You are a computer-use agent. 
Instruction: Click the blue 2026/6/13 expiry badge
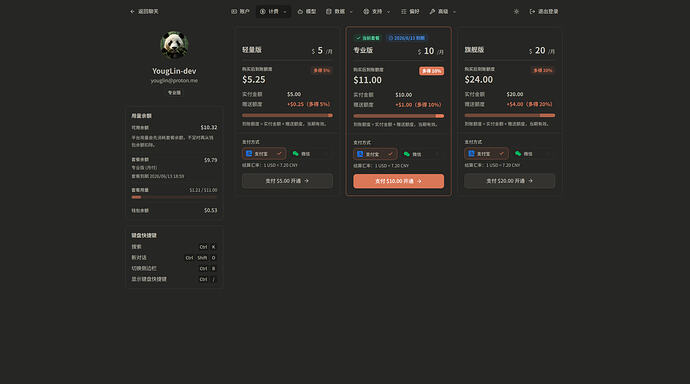click(407, 38)
